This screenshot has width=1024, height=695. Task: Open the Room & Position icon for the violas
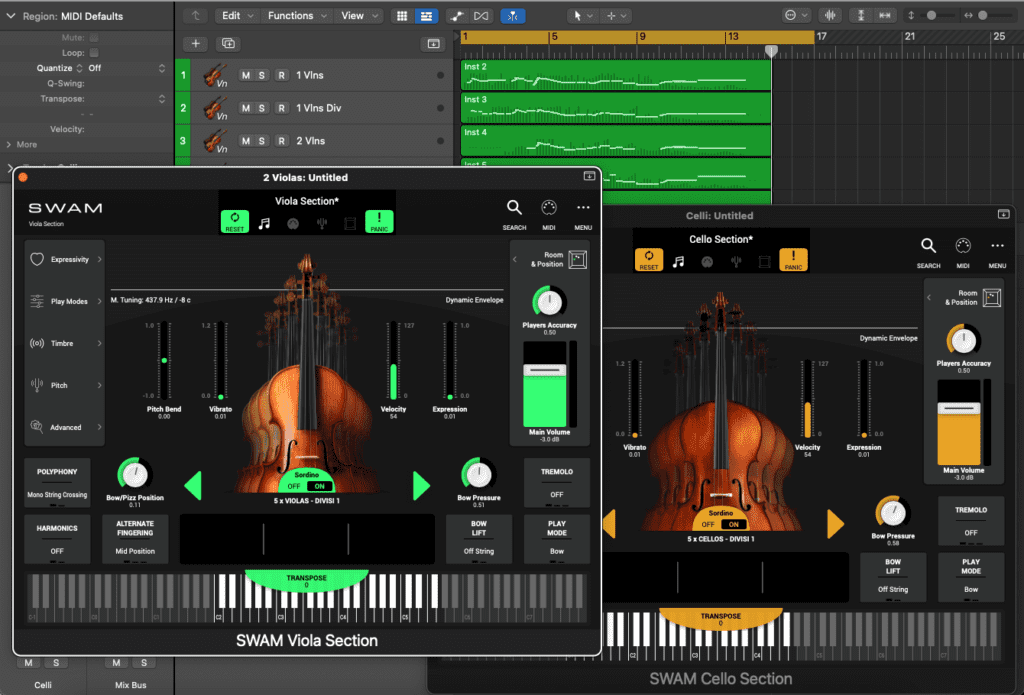[580, 258]
